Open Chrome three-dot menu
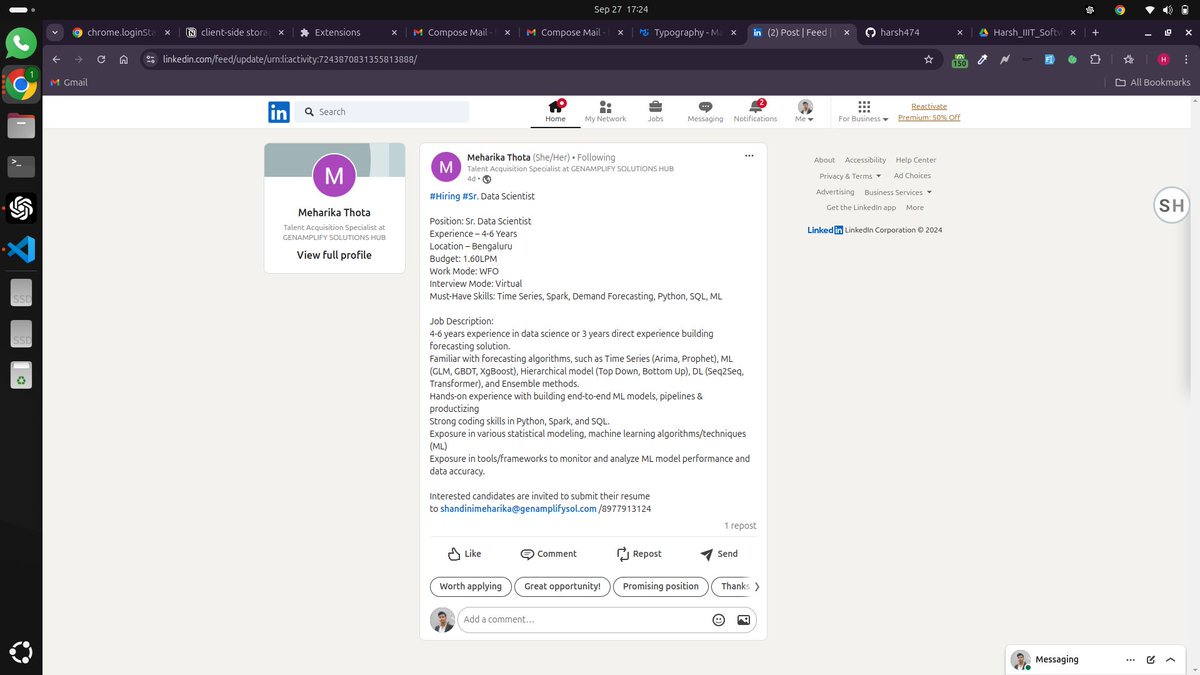The image size is (1200, 675). point(1186,59)
